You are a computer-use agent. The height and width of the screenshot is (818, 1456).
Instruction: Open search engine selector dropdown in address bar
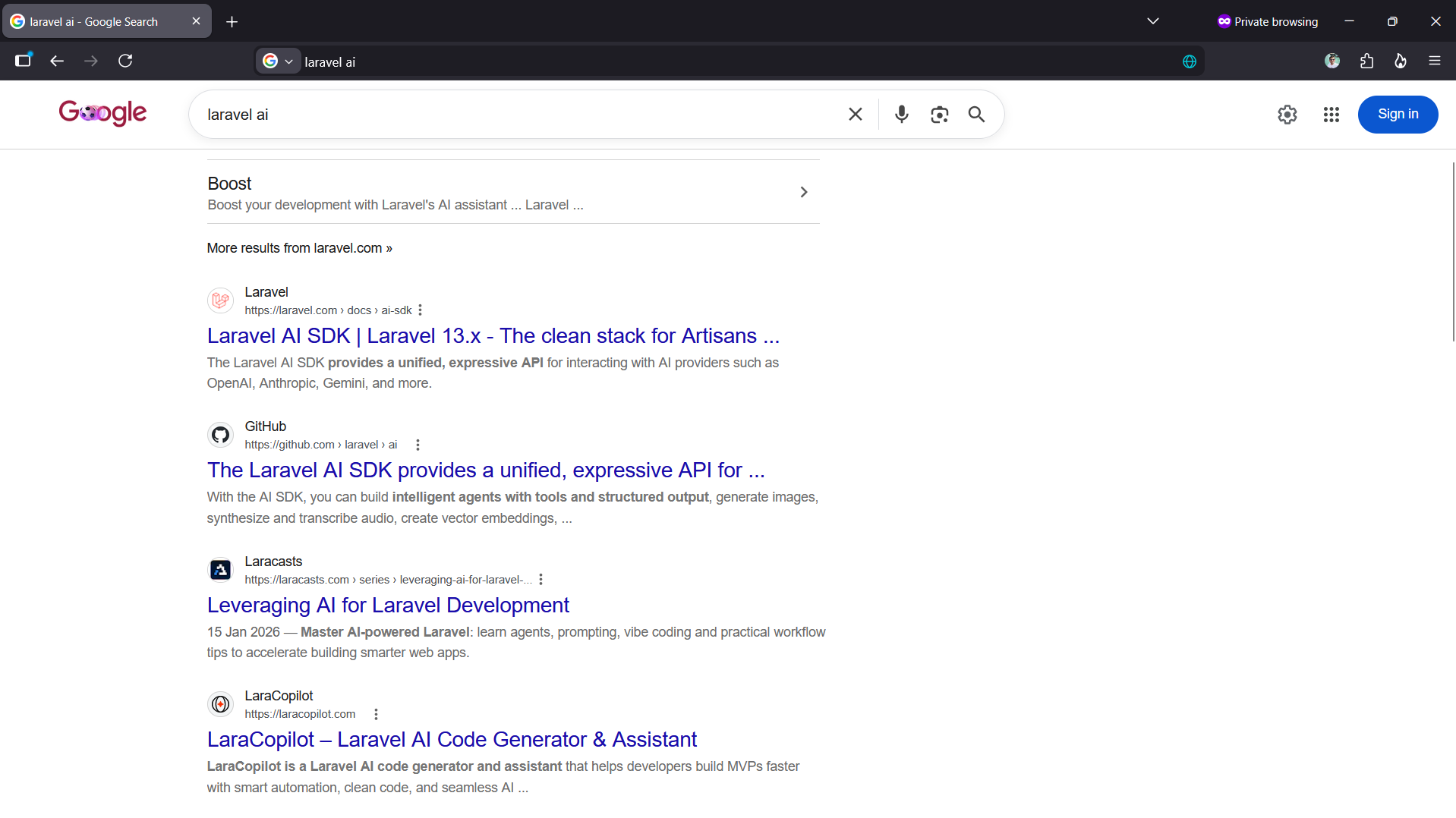(x=278, y=61)
